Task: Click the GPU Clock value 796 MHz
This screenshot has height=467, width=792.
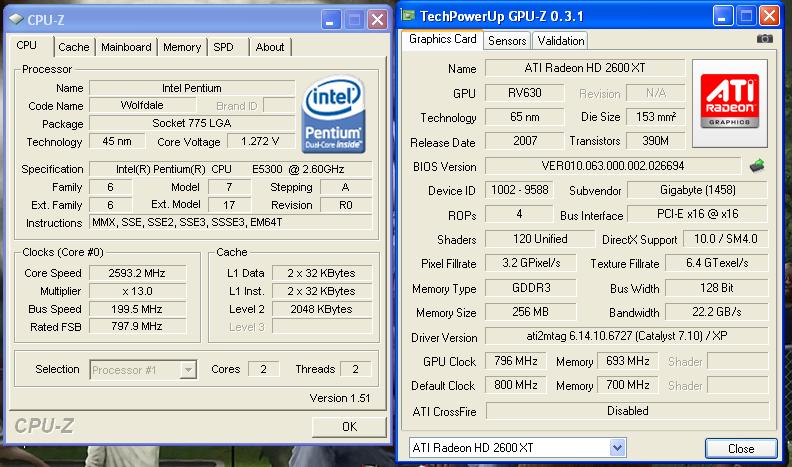Action: [x=516, y=361]
